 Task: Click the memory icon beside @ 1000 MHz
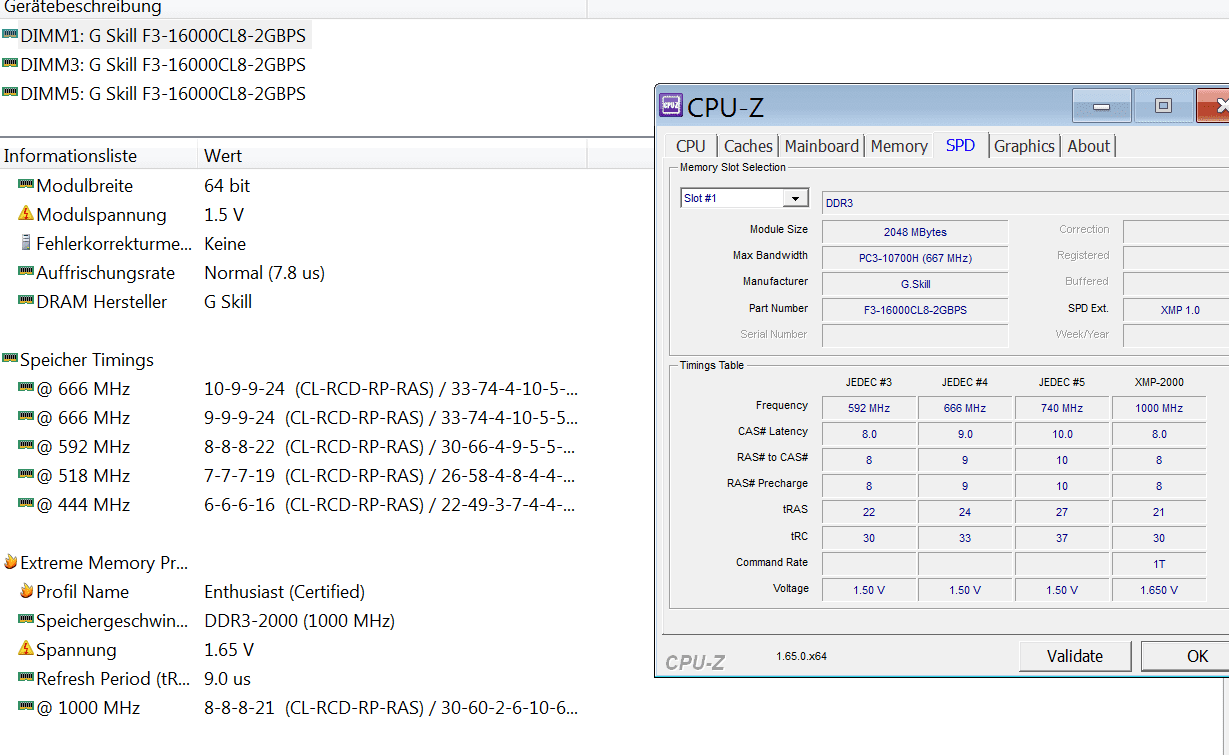(26, 707)
